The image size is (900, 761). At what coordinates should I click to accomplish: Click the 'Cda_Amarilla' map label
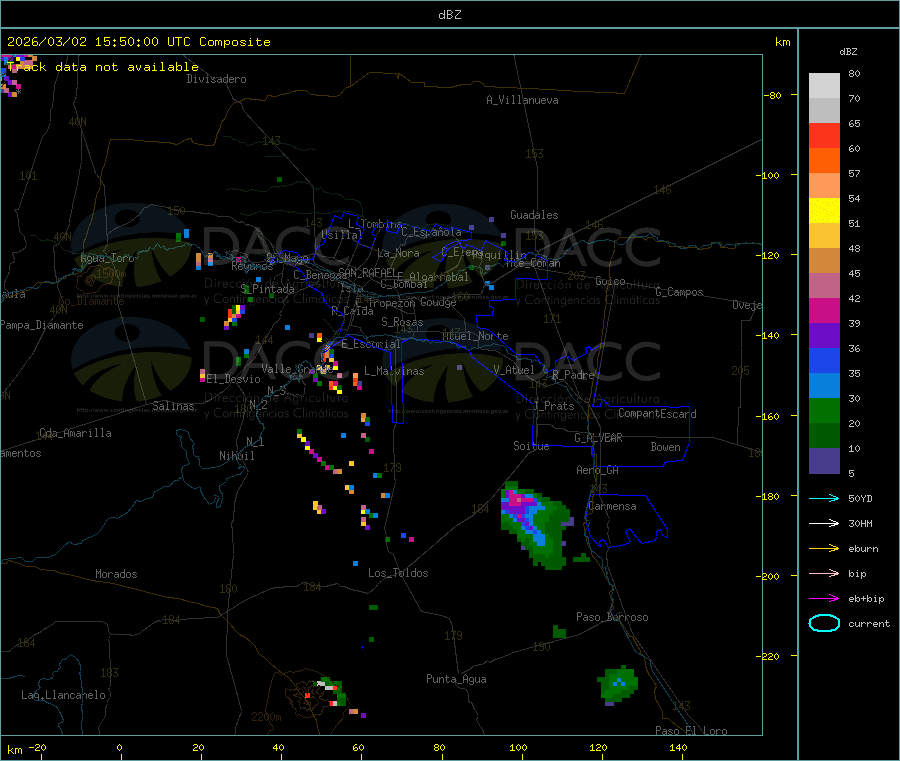pos(75,433)
